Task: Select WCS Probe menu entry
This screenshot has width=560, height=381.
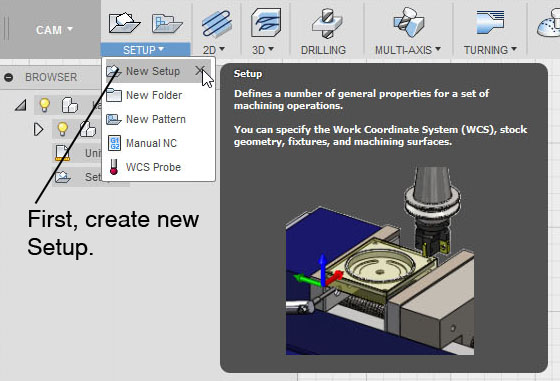Action: point(158,167)
